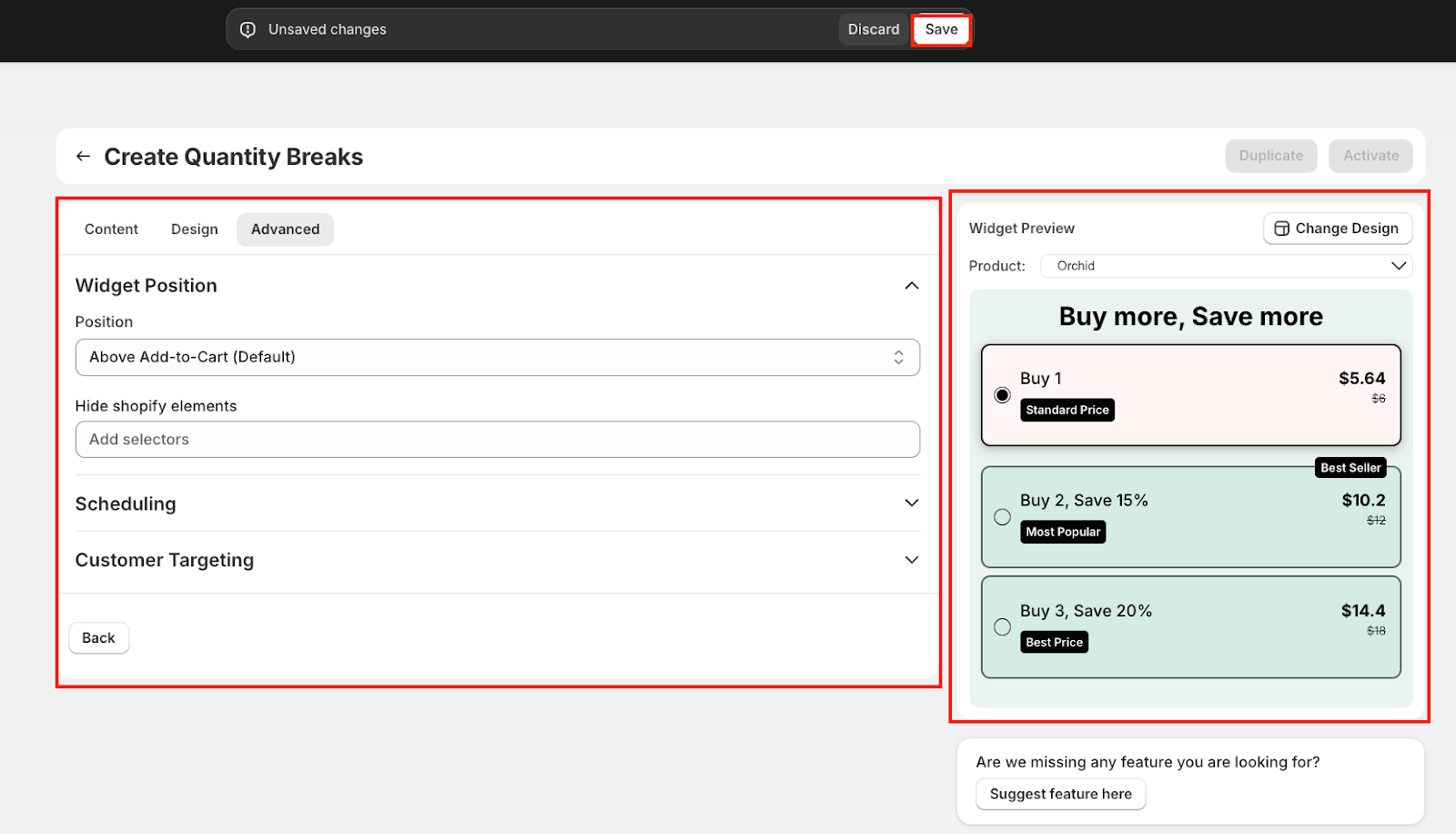Expand the Customer Targeting section
1456x834 pixels.
(911, 560)
